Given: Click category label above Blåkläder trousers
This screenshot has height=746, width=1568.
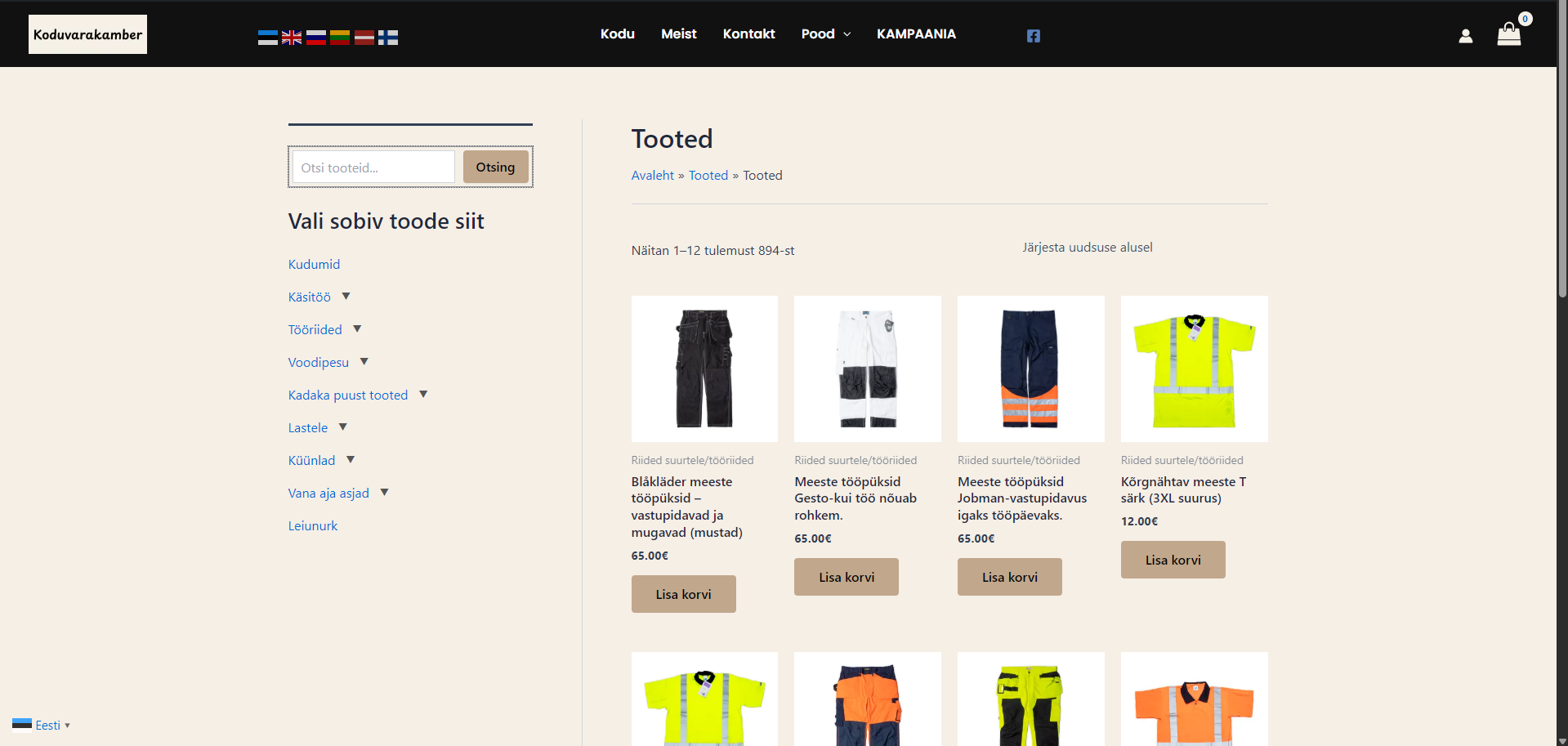Looking at the screenshot, I should [x=693, y=460].
